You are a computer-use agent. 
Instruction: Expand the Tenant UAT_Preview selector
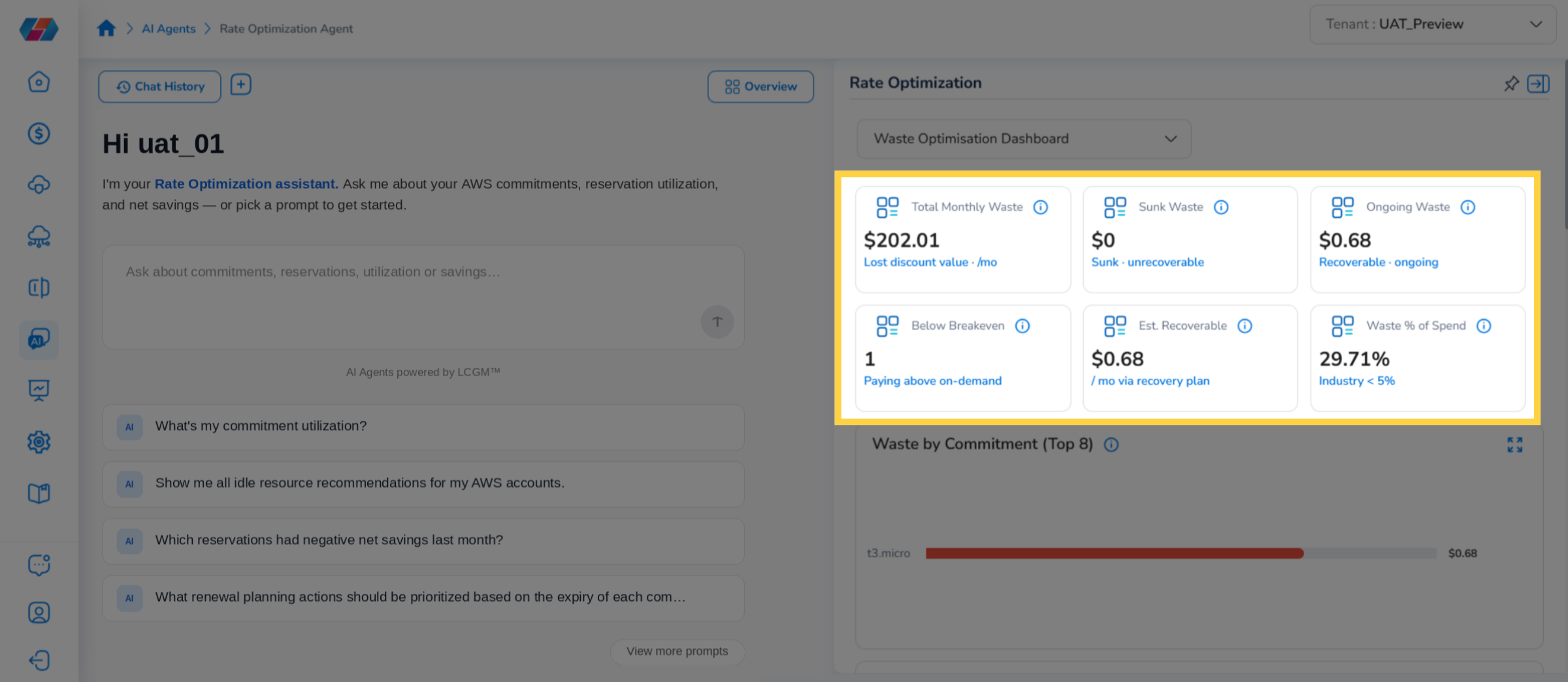[1432, 24]
